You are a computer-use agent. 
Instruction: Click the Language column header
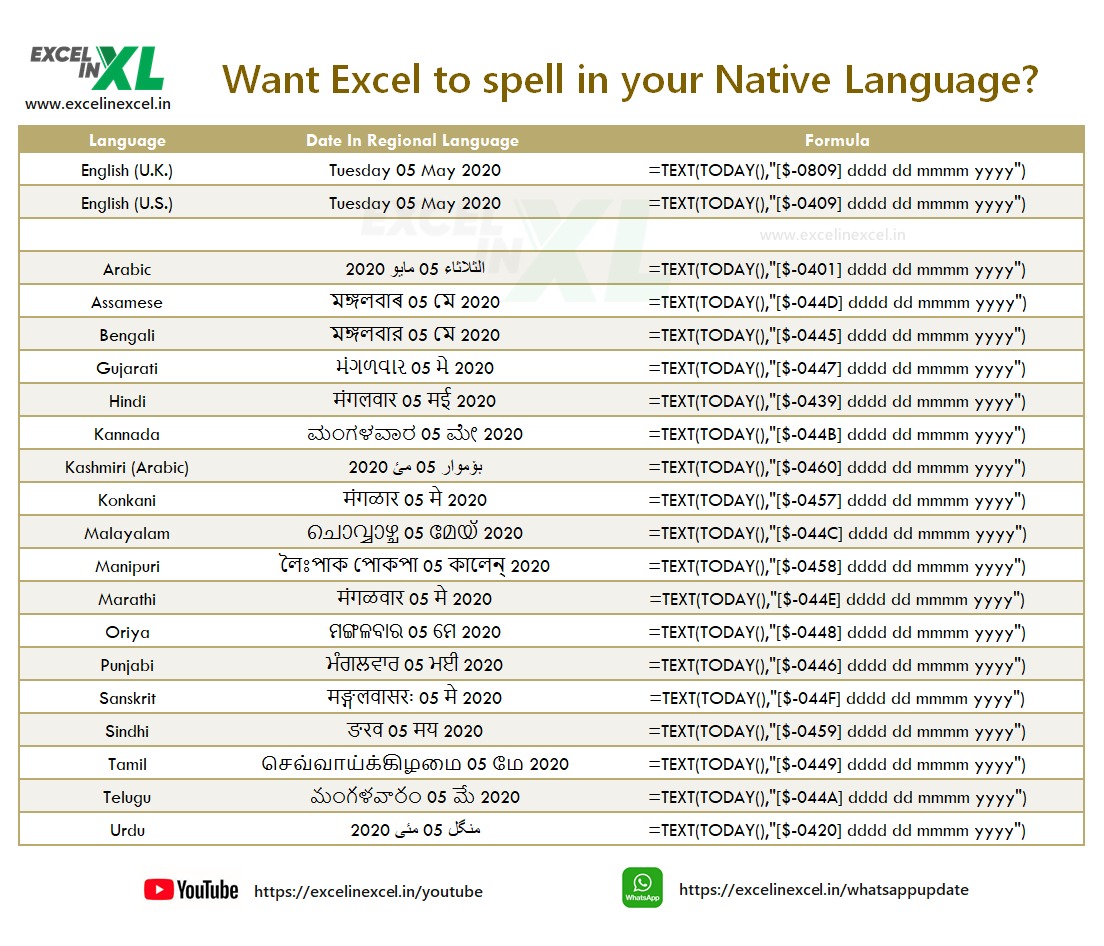pos(127,140)
